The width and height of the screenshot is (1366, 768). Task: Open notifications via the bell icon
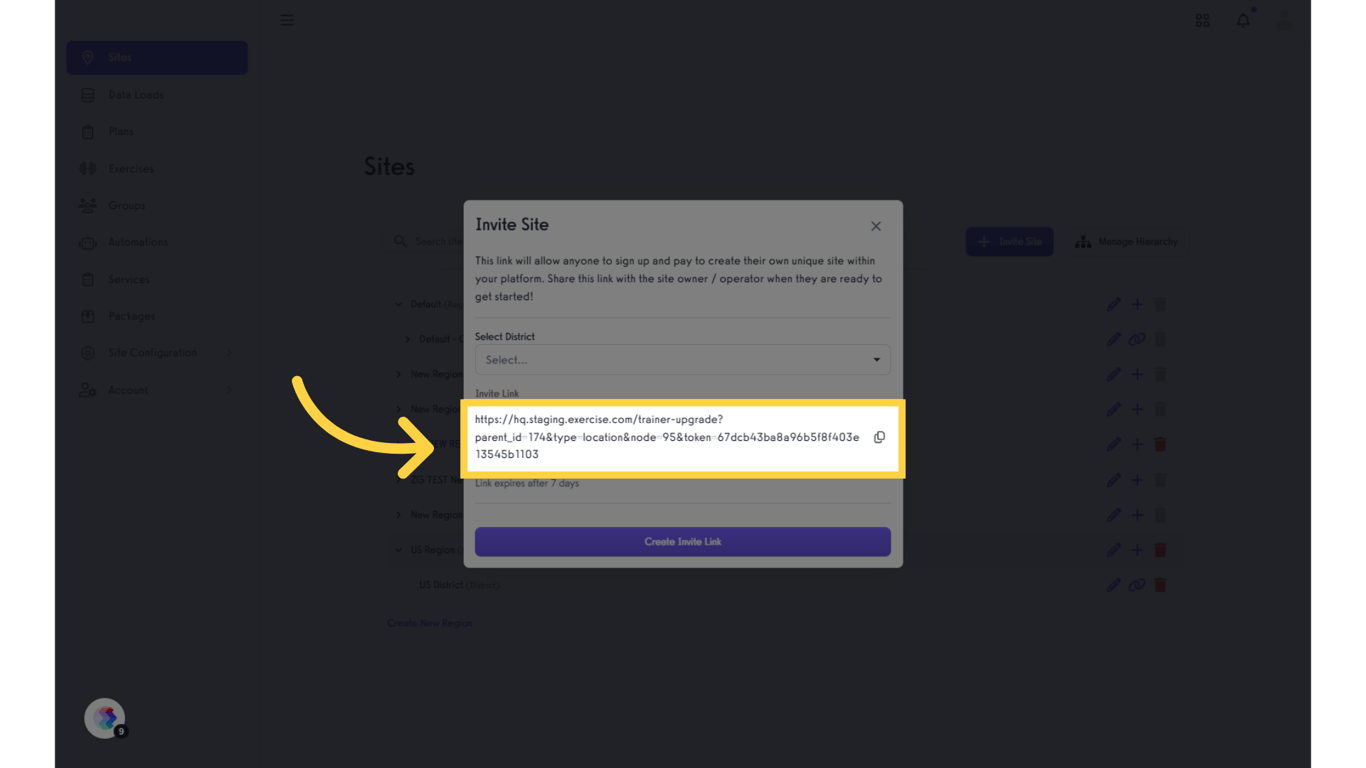1243,20
